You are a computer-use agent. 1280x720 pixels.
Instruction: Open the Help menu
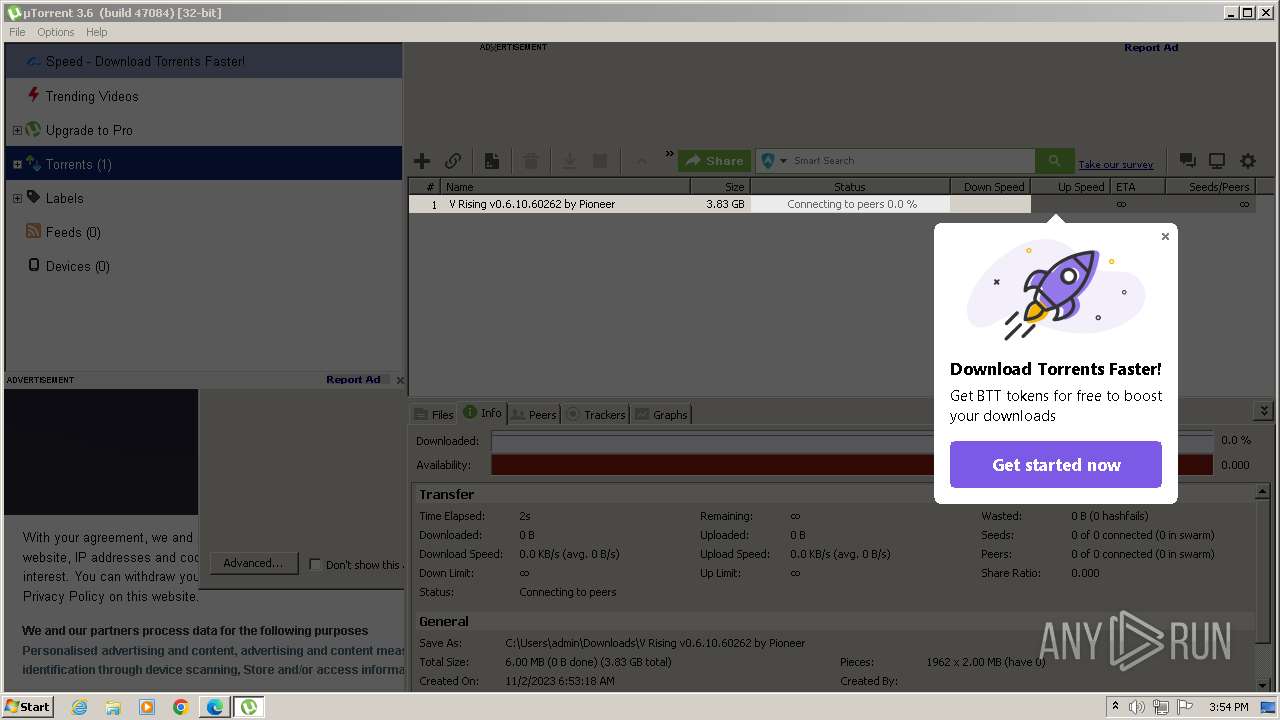click(x=97, y=32)
